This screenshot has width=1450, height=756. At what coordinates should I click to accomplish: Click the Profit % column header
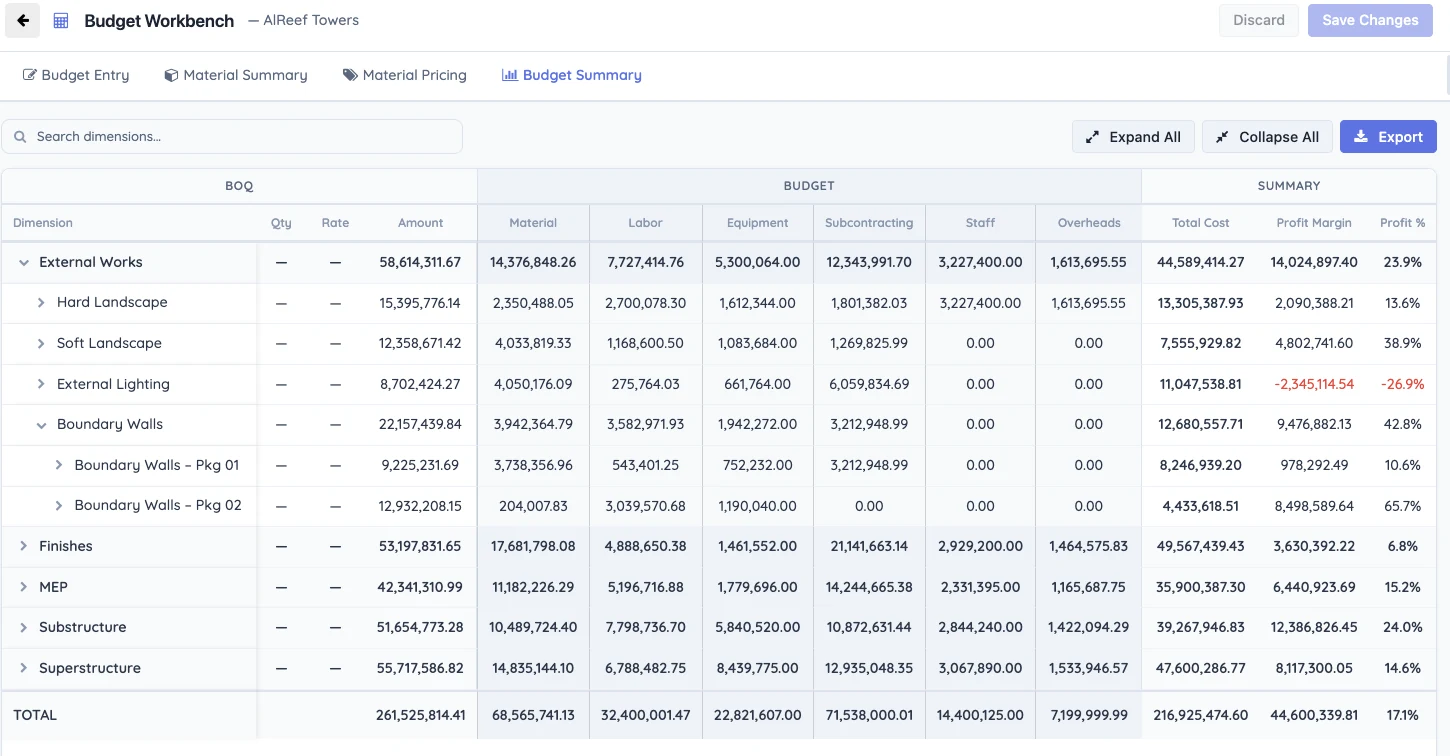click(x=1403, y=223)
